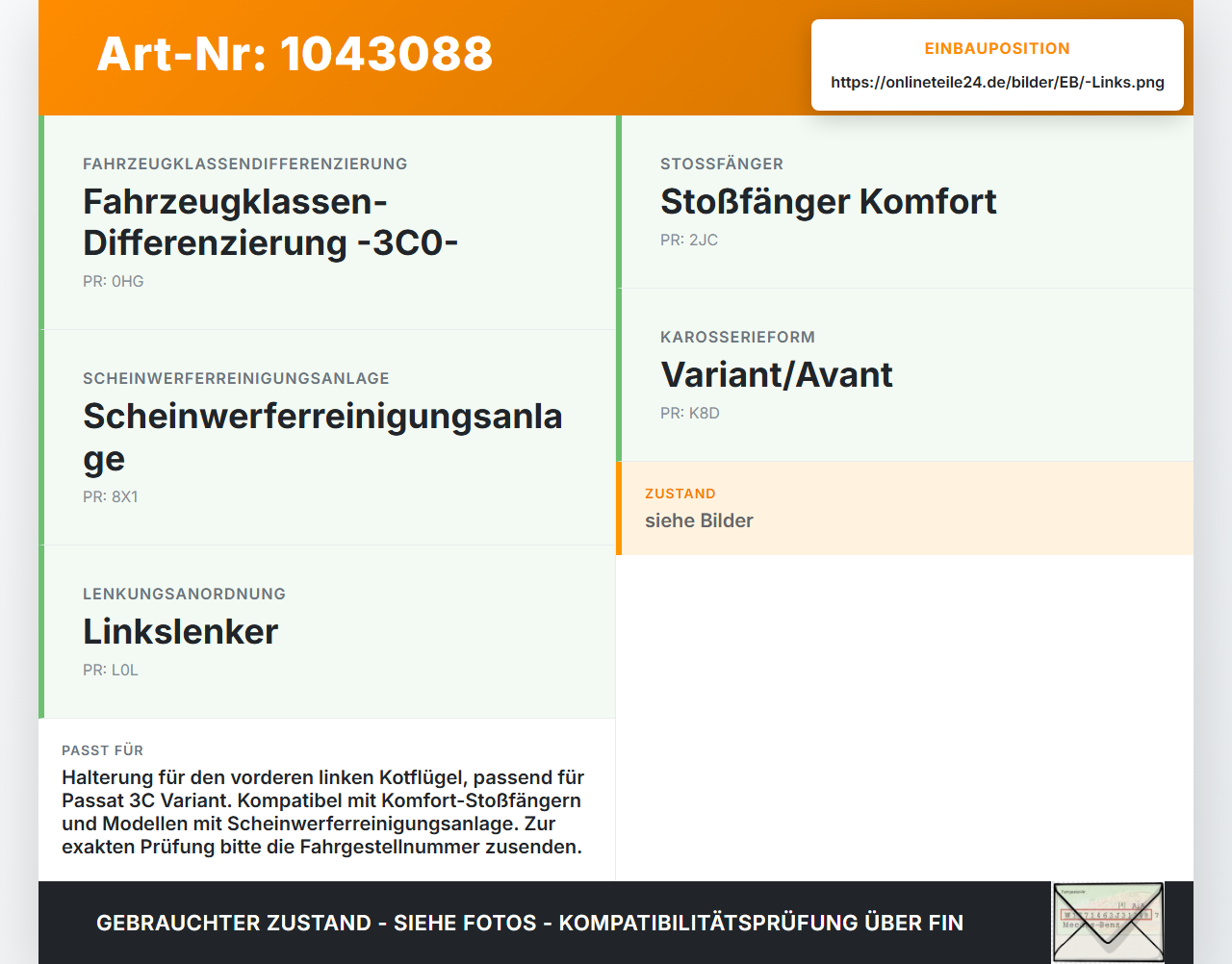This screenshot has width=1232, height=964.
Task: Click the STOSSFÄNGER label
Action: (722, 165)
